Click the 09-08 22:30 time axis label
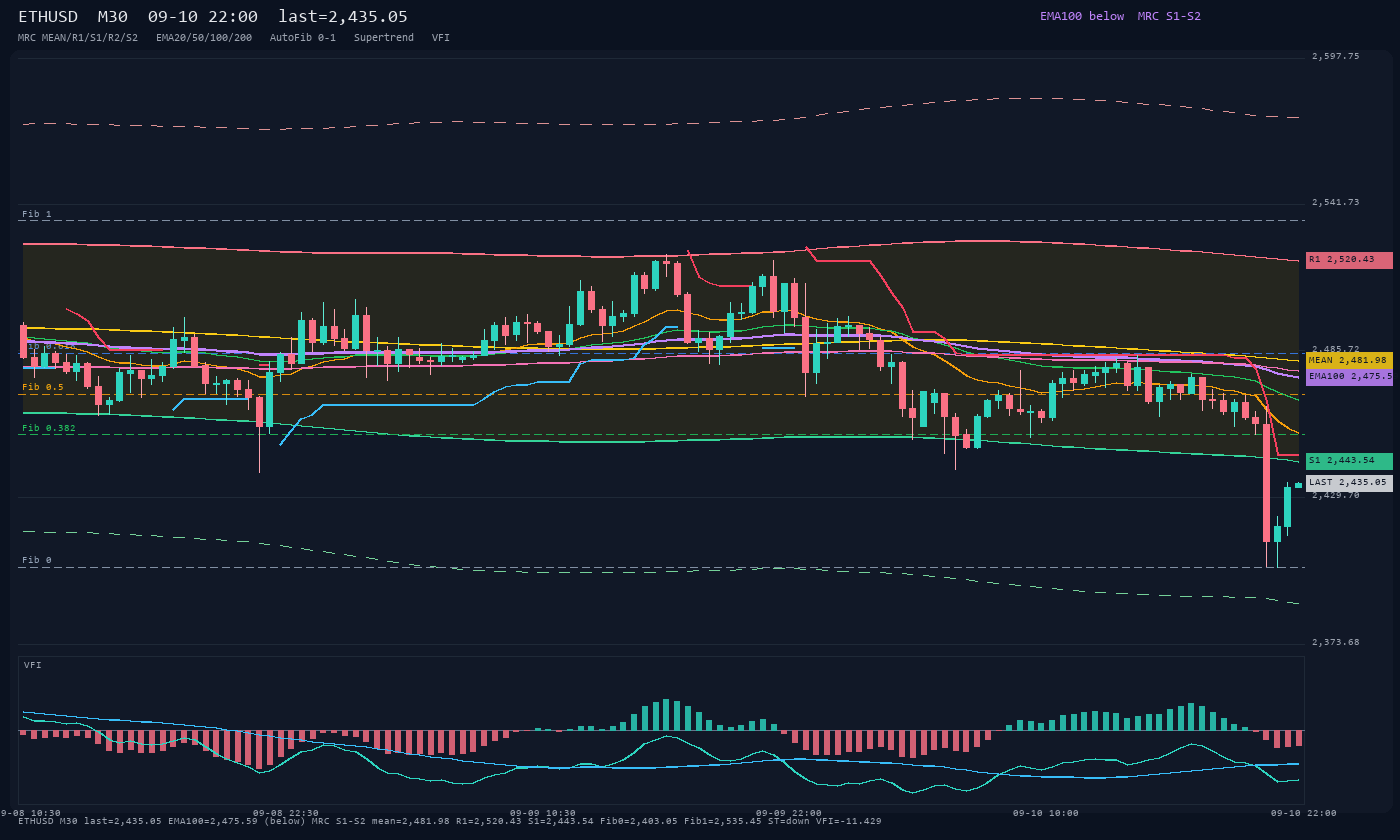 click(x=286, y=813)
